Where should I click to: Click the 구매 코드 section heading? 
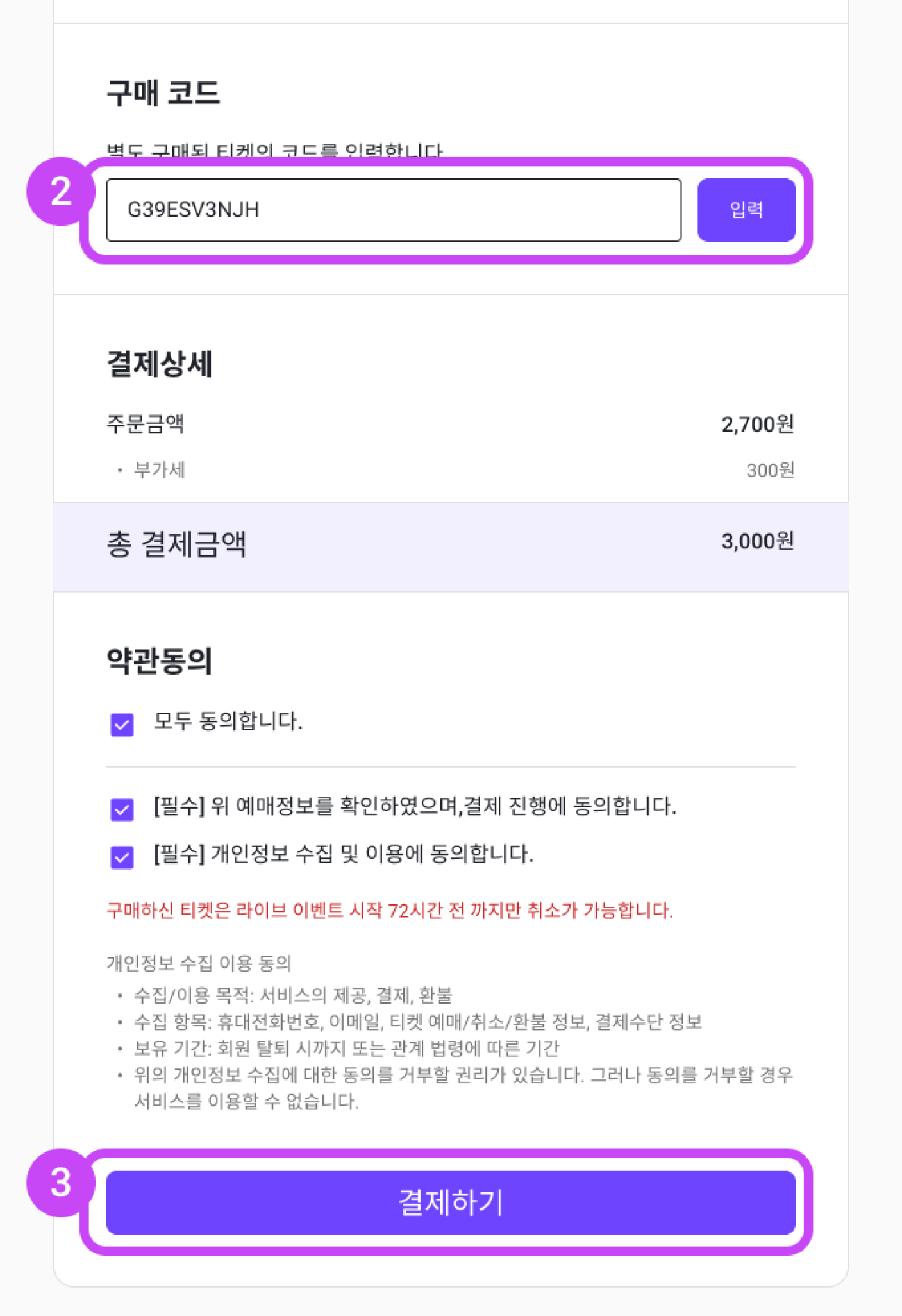[x=163, y=93]
